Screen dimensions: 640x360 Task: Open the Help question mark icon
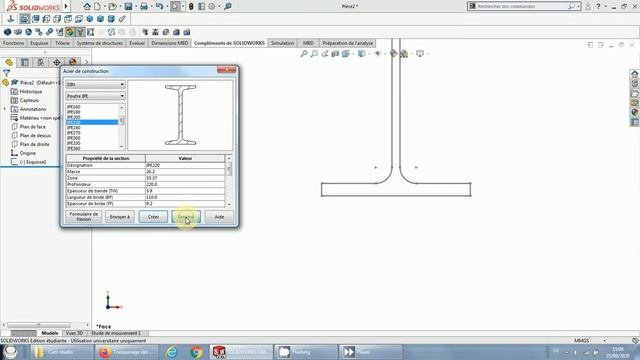(598, 6)
